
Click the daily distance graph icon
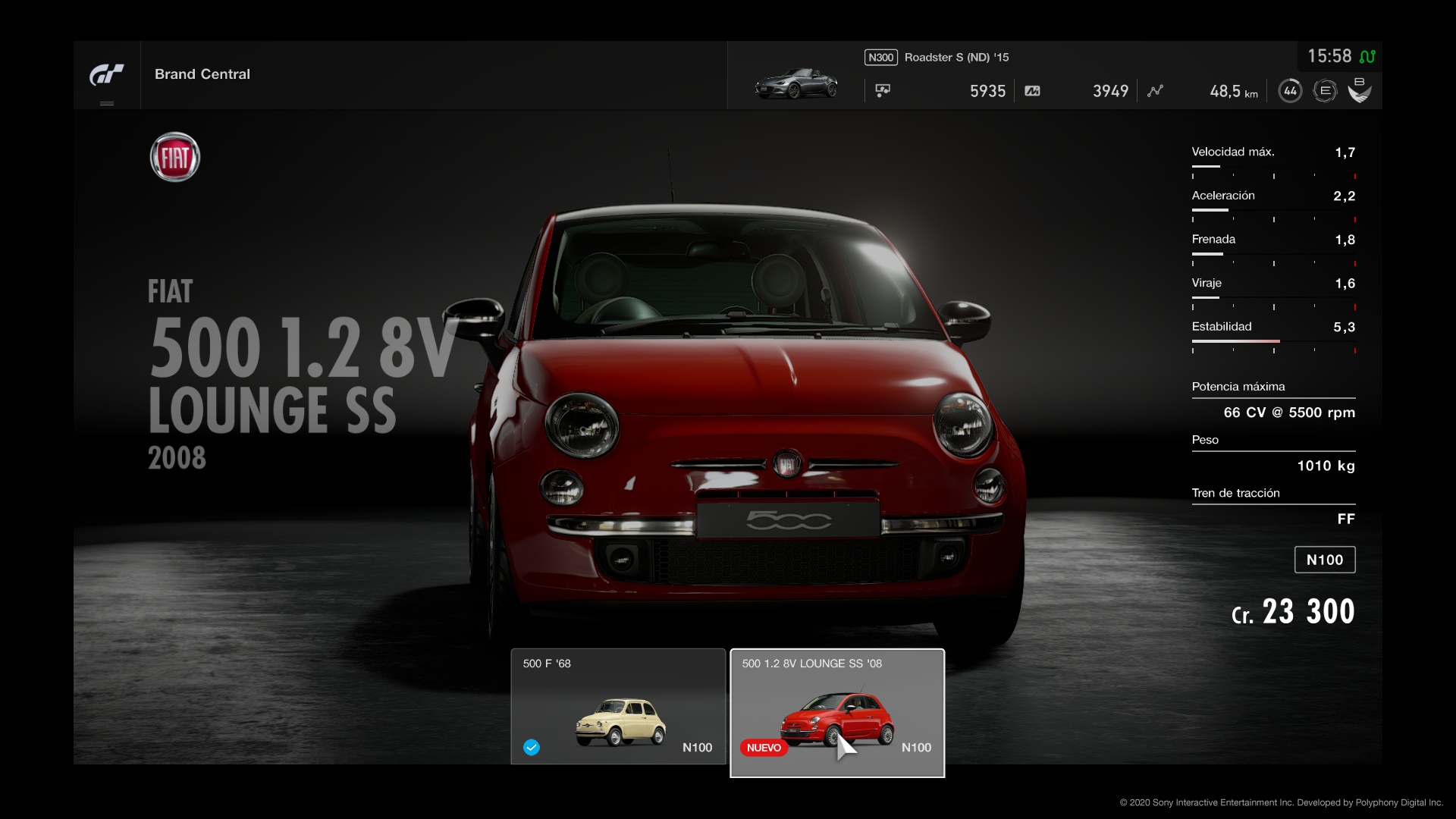coord(1155,91)
